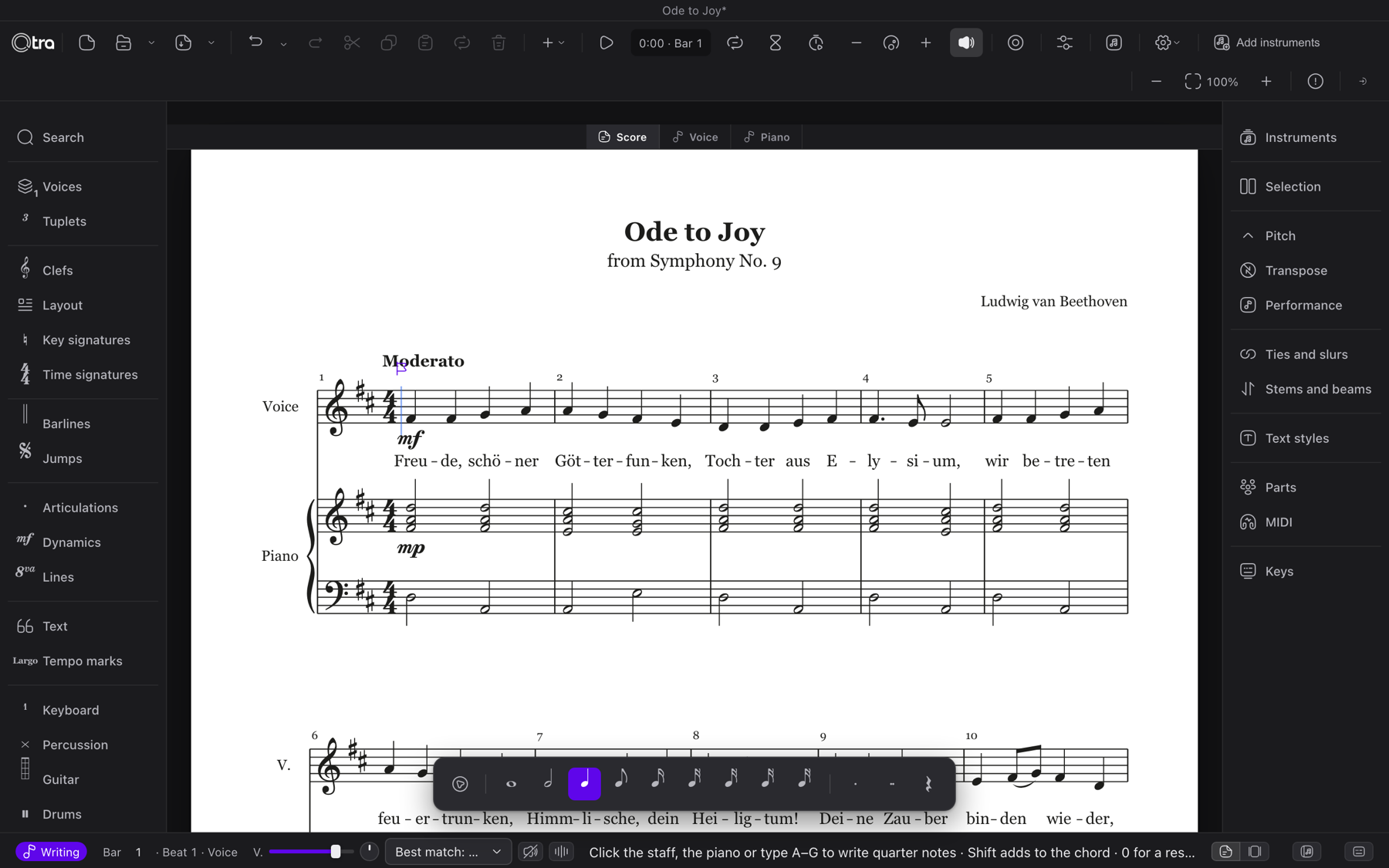Expand the export dropdown arrow

click(x=211, y=43)
